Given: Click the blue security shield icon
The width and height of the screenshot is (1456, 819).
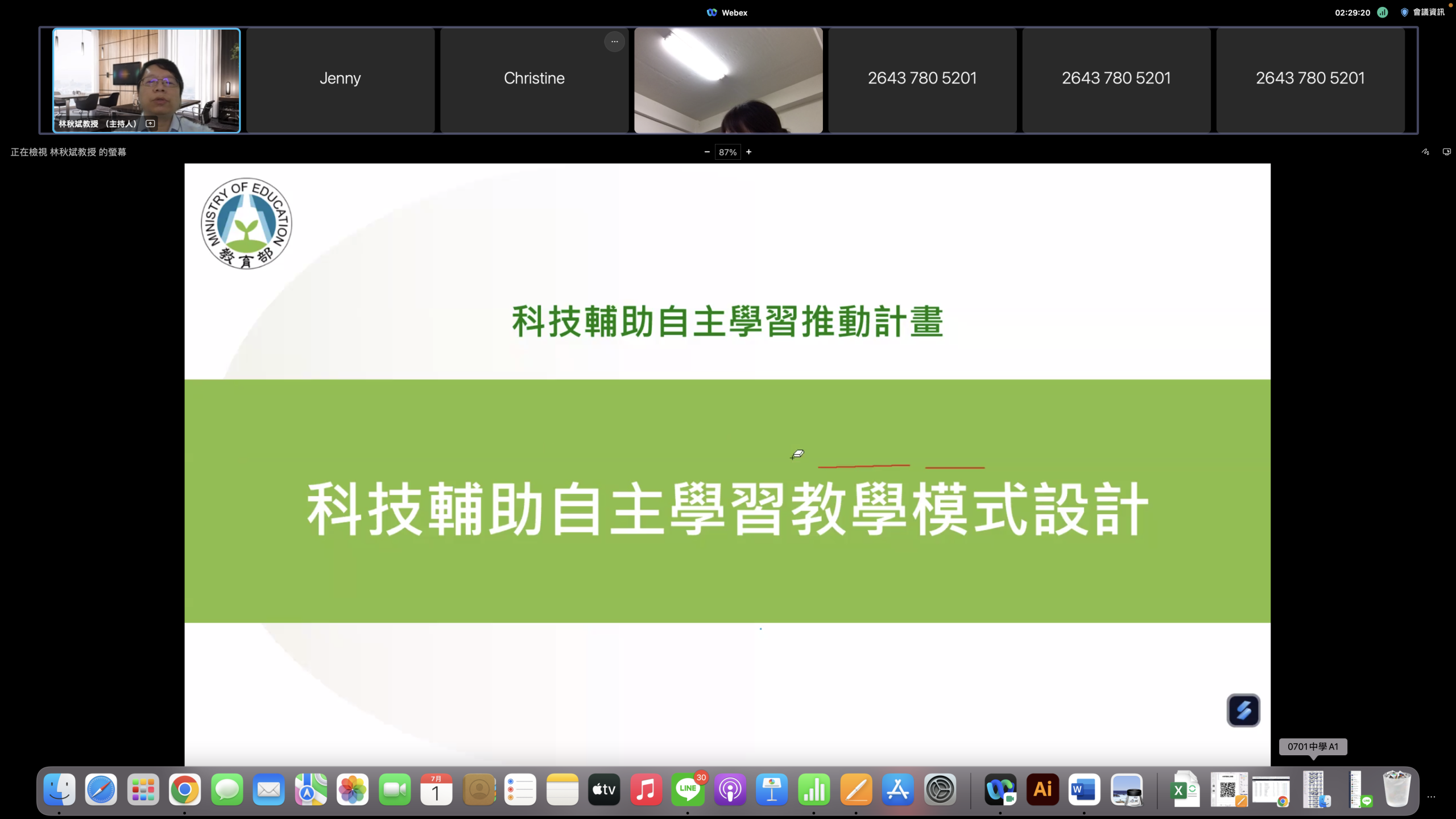Looking at the screenshot, I should click(x=1404, y=13).
